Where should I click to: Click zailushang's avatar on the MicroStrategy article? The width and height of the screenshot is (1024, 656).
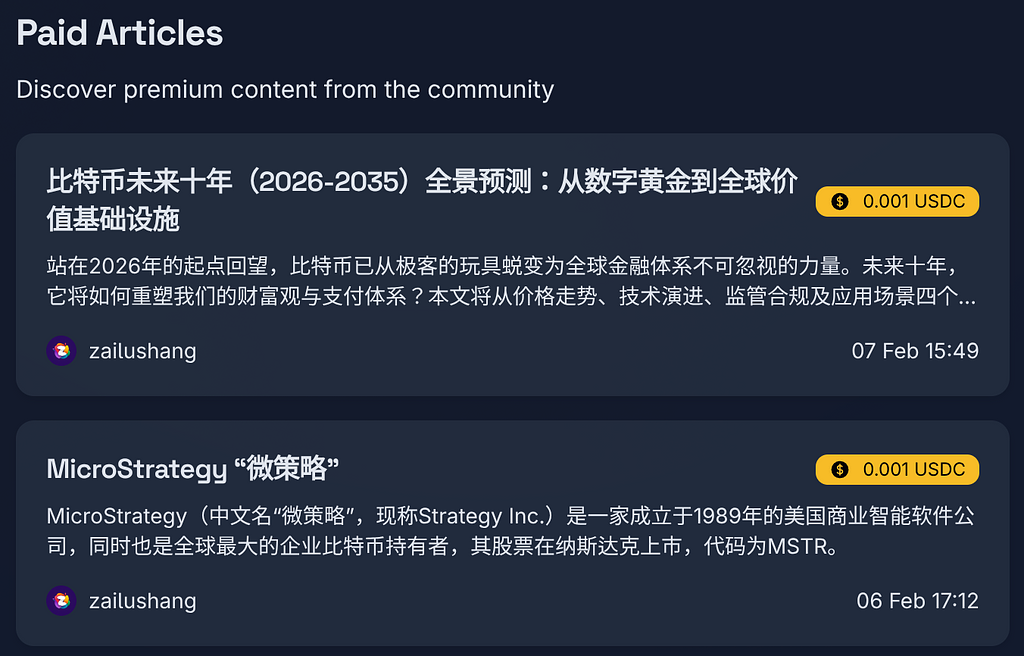click(x=61, y=601)
